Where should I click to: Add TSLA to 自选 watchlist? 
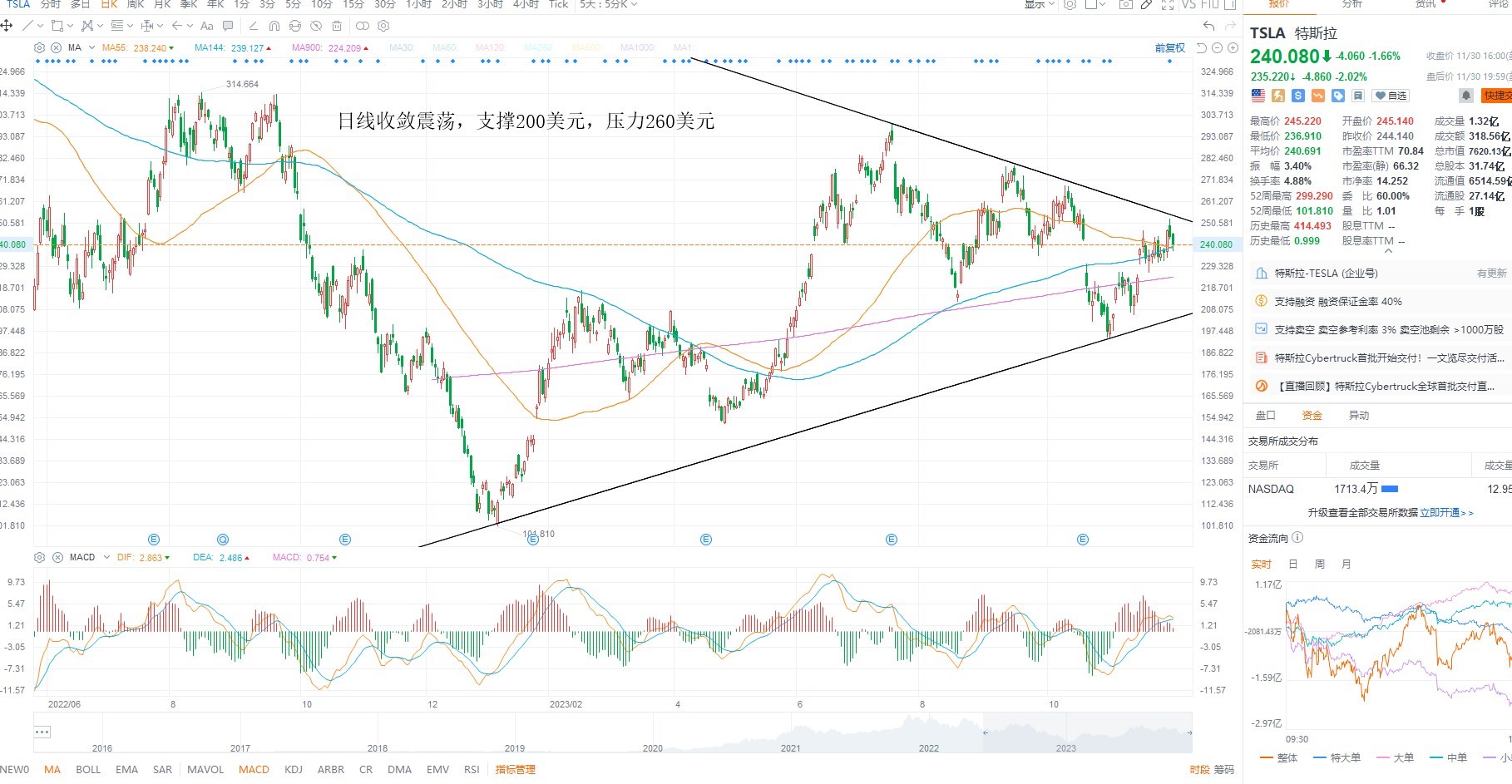coord(1390,96)
